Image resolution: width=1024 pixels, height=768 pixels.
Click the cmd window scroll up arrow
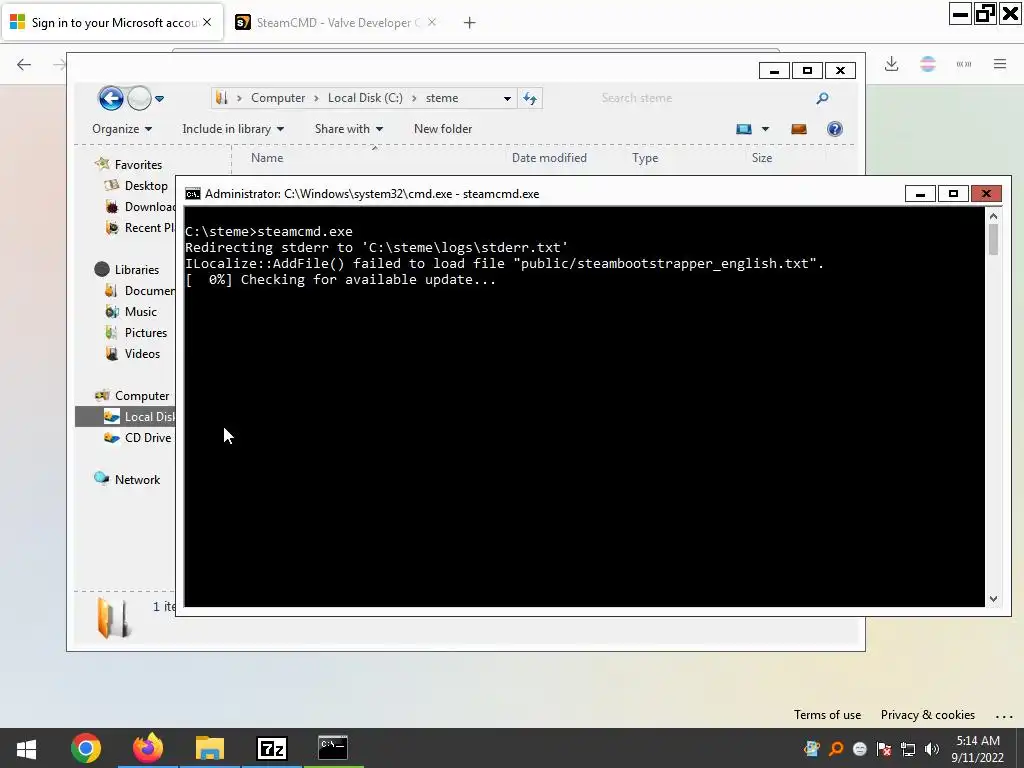click(993, 216)
